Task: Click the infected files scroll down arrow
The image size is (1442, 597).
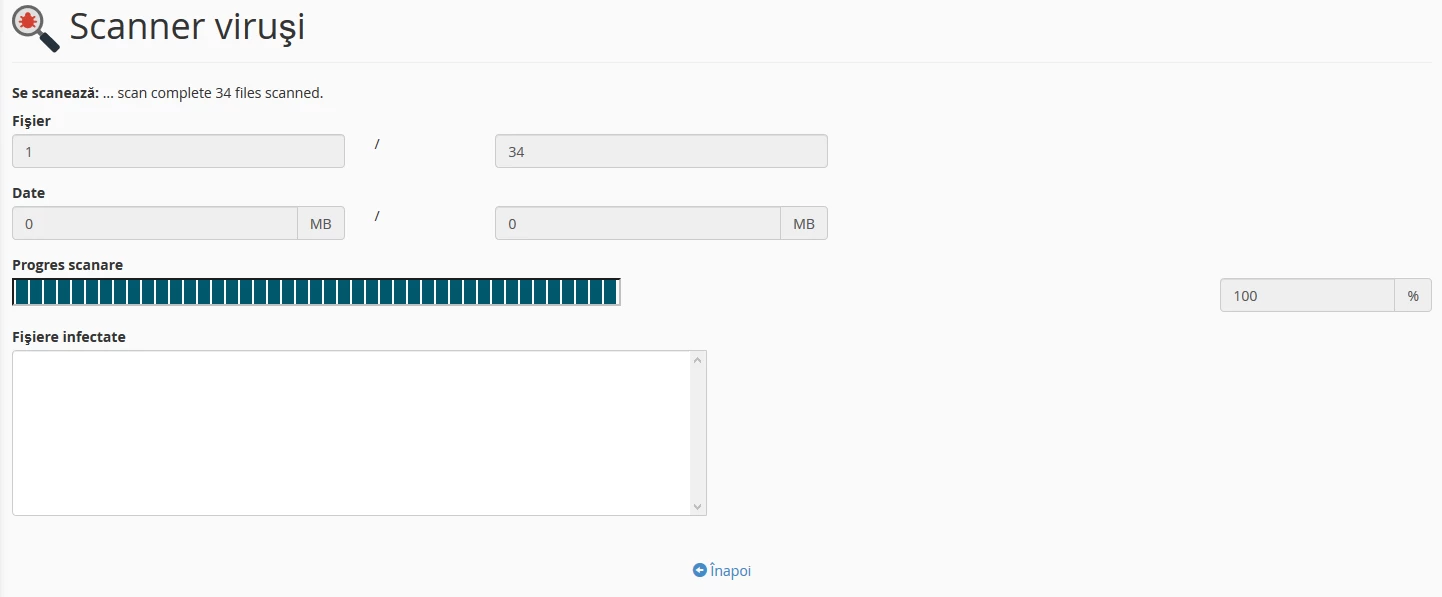Action: point(698,507)
